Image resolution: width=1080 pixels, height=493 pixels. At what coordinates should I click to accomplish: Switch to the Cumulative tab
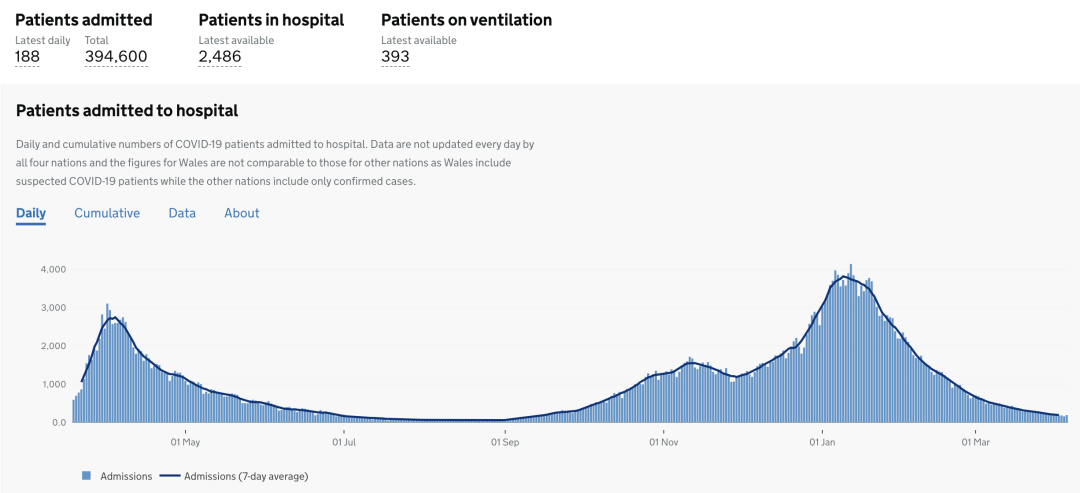point(107,213)
